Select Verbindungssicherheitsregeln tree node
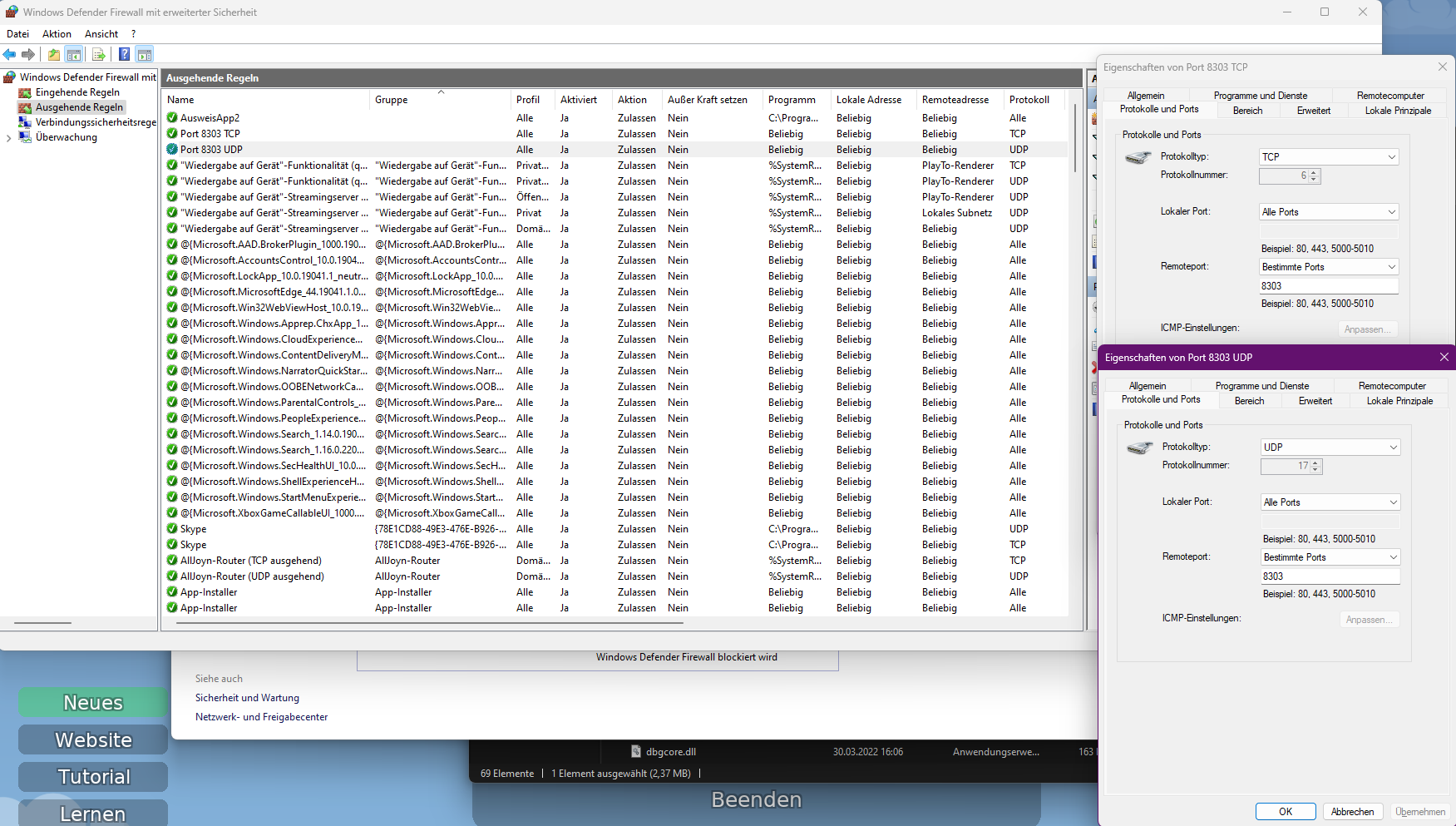This screenshot has height=826, width=1456. (96, 122)
